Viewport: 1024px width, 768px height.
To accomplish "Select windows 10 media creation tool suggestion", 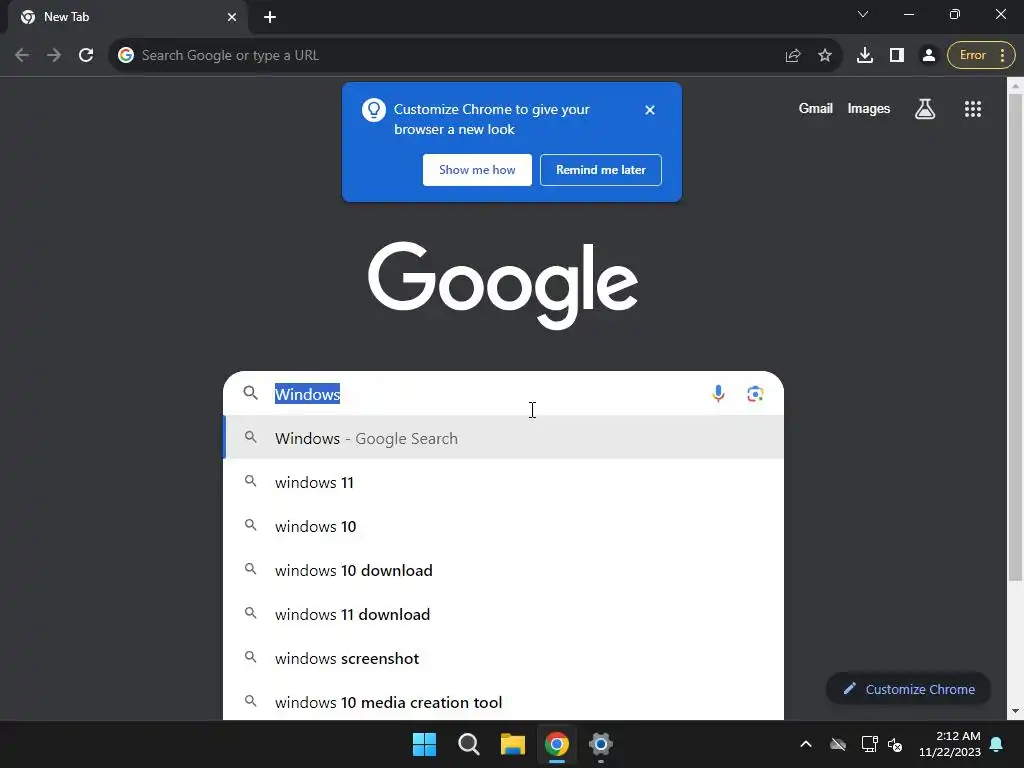I will [x=504, y=702].
